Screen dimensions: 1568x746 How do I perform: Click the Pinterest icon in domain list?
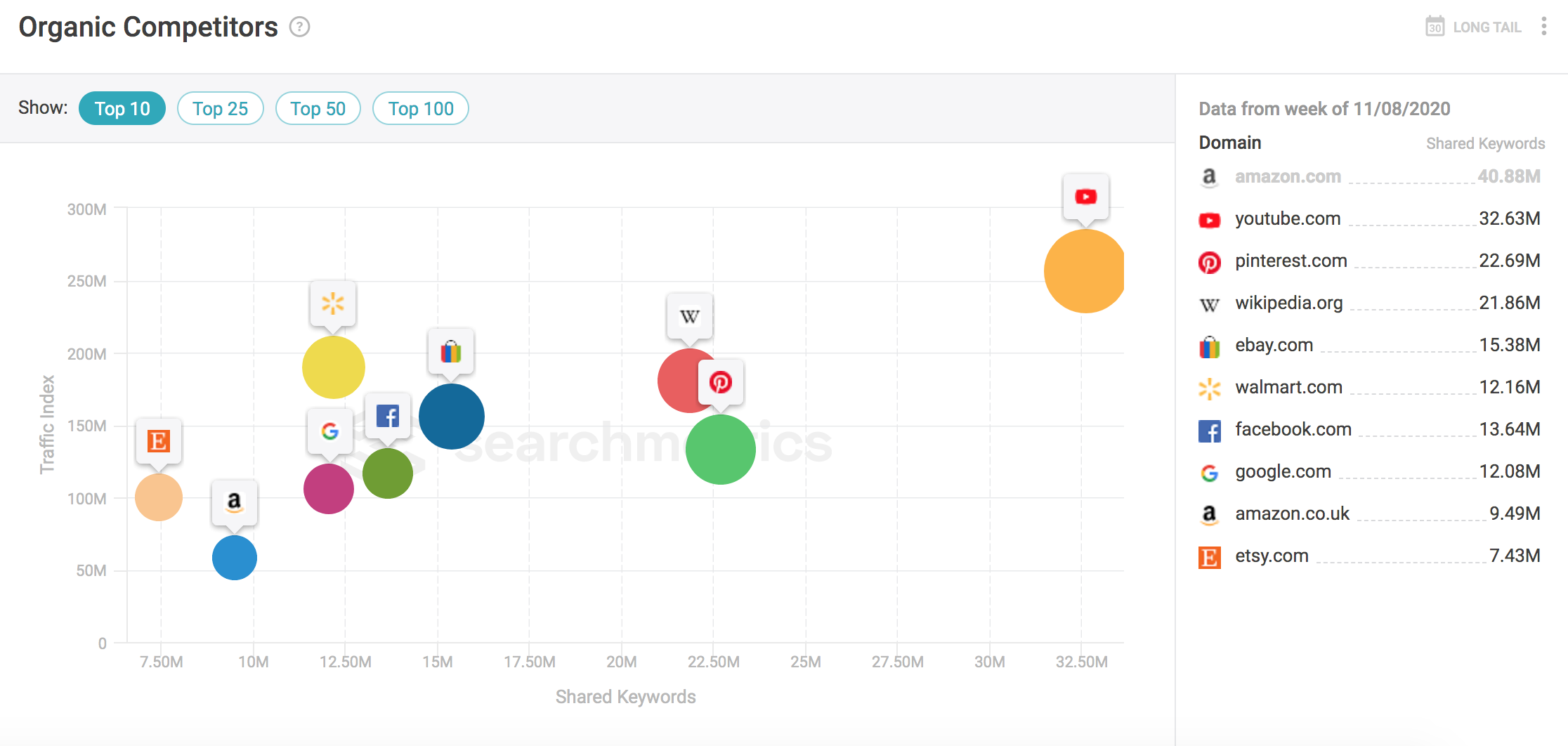(1209, 262)
